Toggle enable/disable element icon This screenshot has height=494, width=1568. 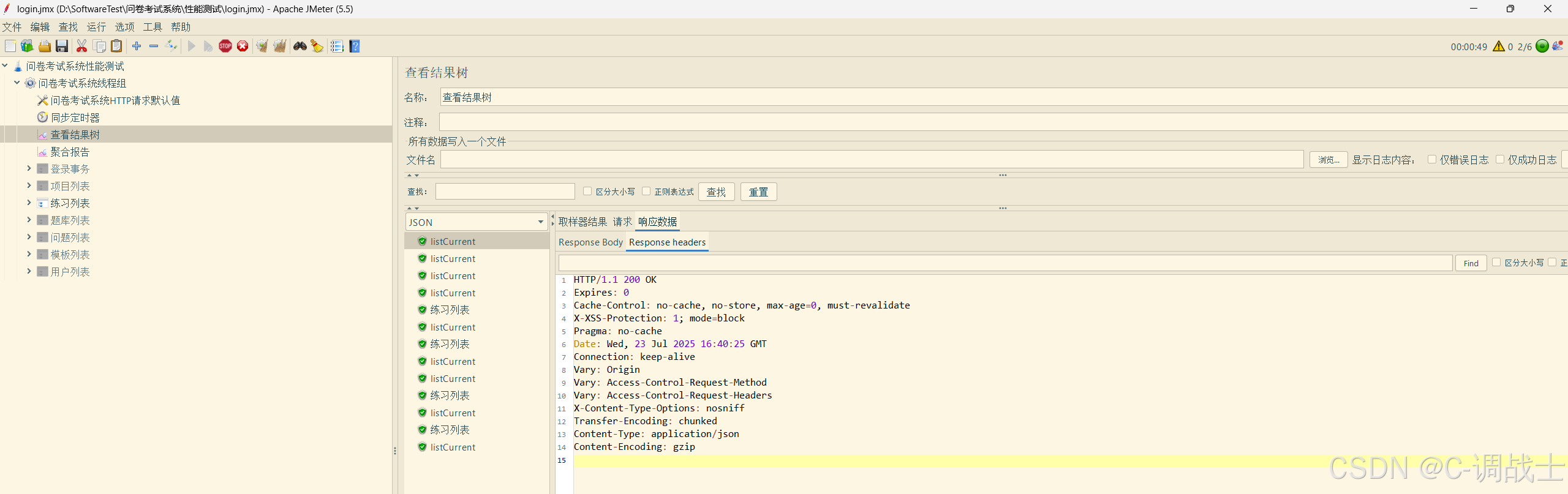[x=171, y=46]
